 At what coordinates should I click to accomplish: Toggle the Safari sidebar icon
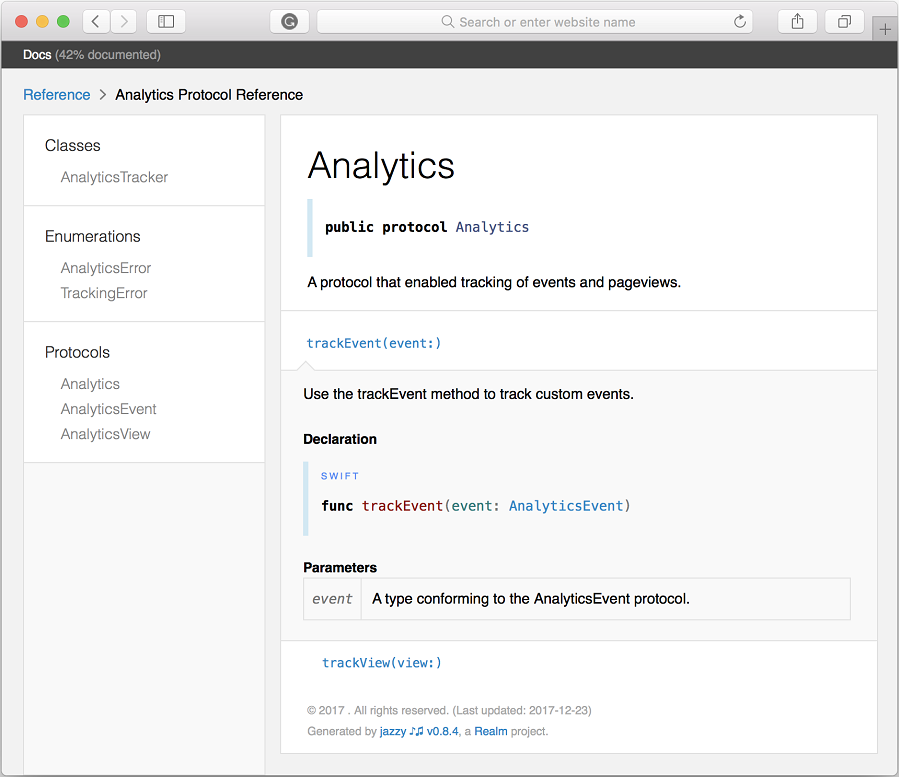tap(166, 21)
